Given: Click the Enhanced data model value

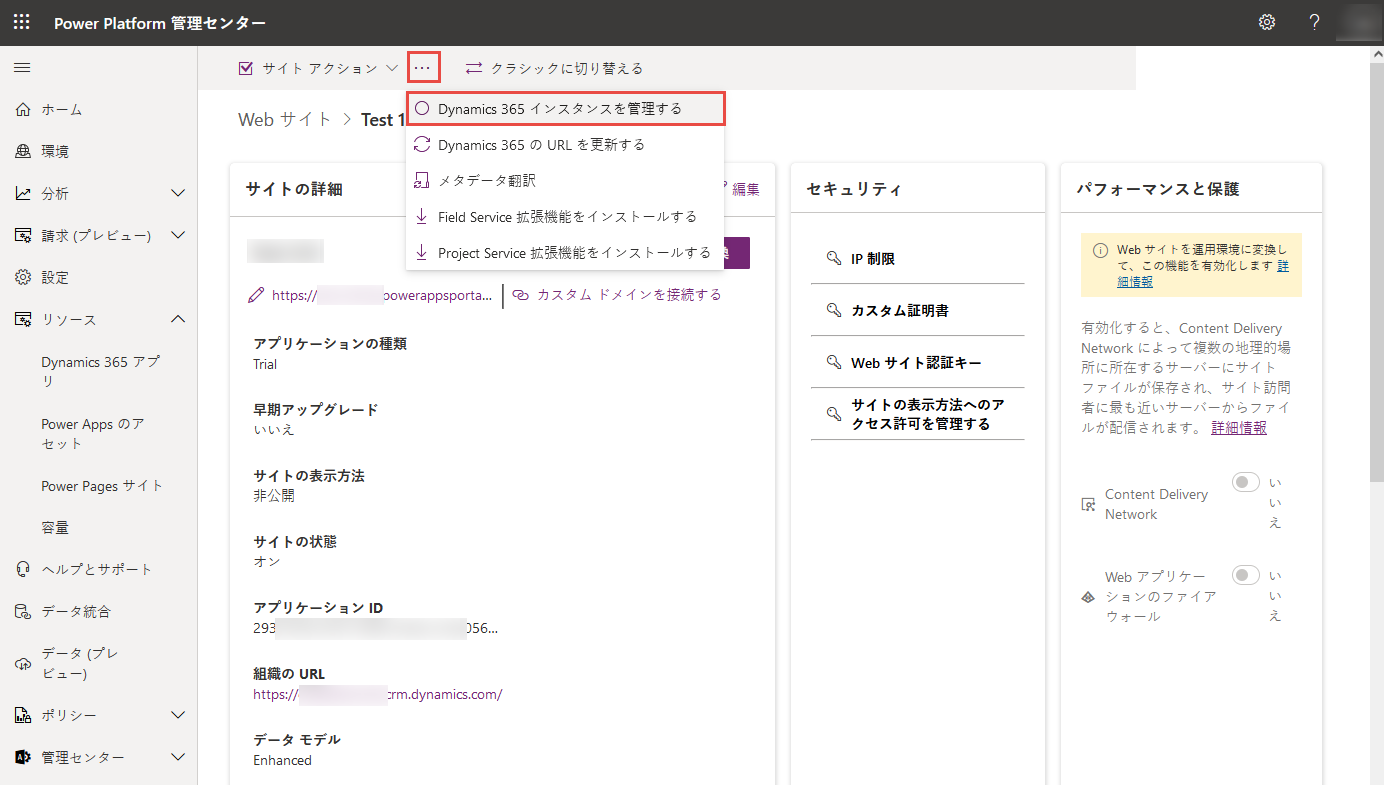Looking at the screenshot, I should [283, 760].
